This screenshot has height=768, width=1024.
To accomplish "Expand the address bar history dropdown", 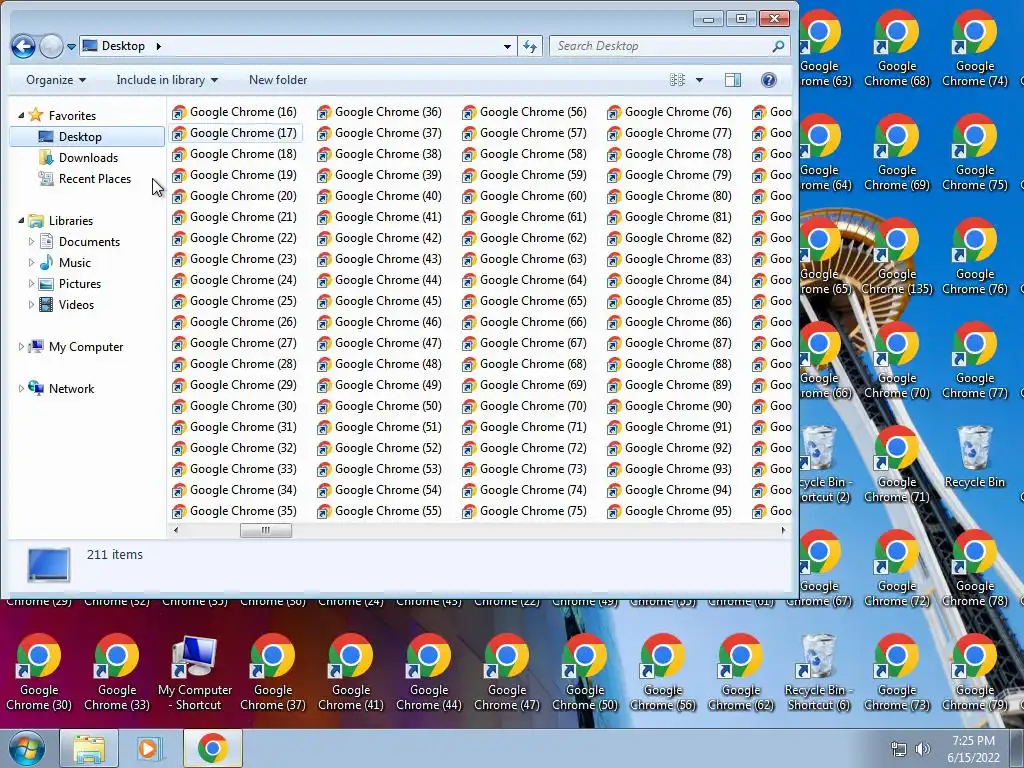I will coord(507,46).
